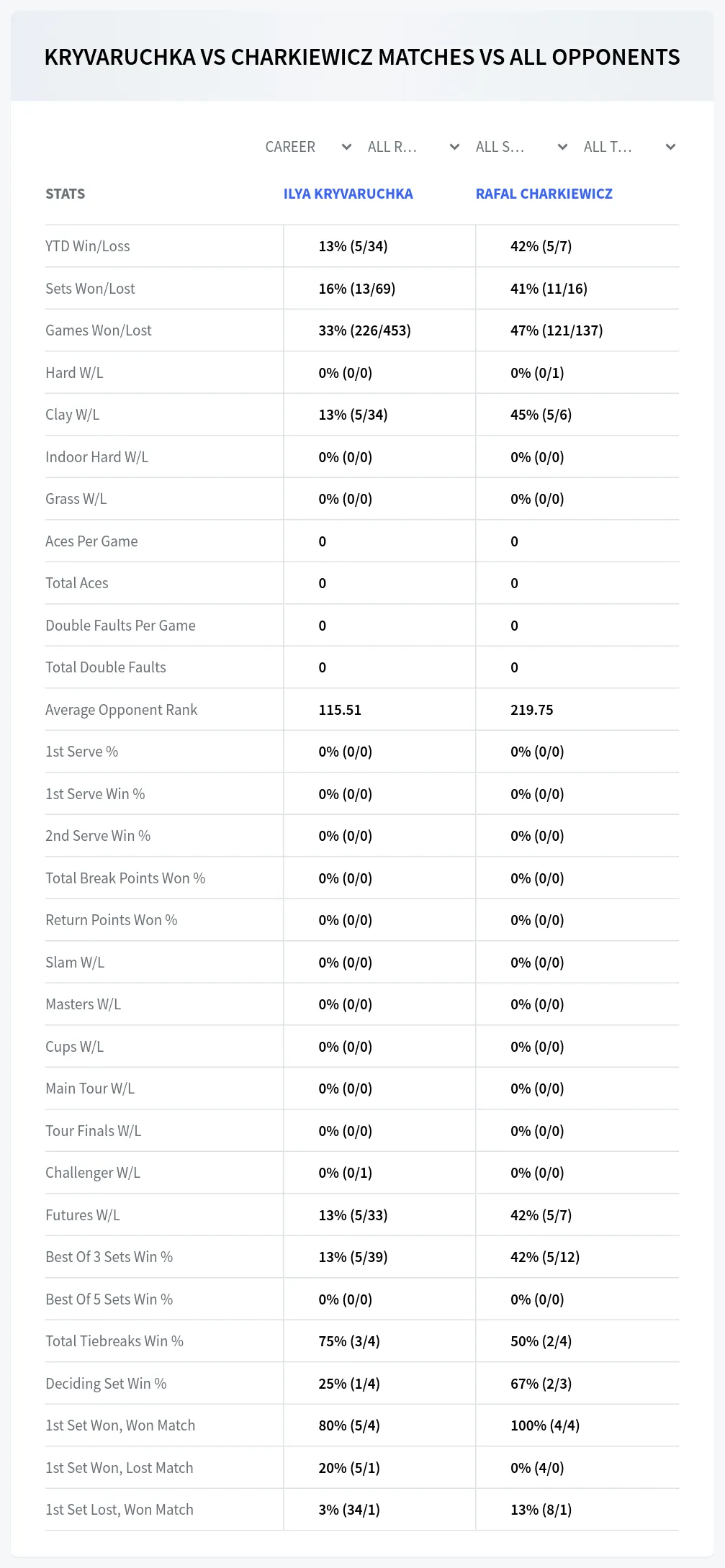
Task: Click the Clay W/L row label
Action: (x=73, y=415)
